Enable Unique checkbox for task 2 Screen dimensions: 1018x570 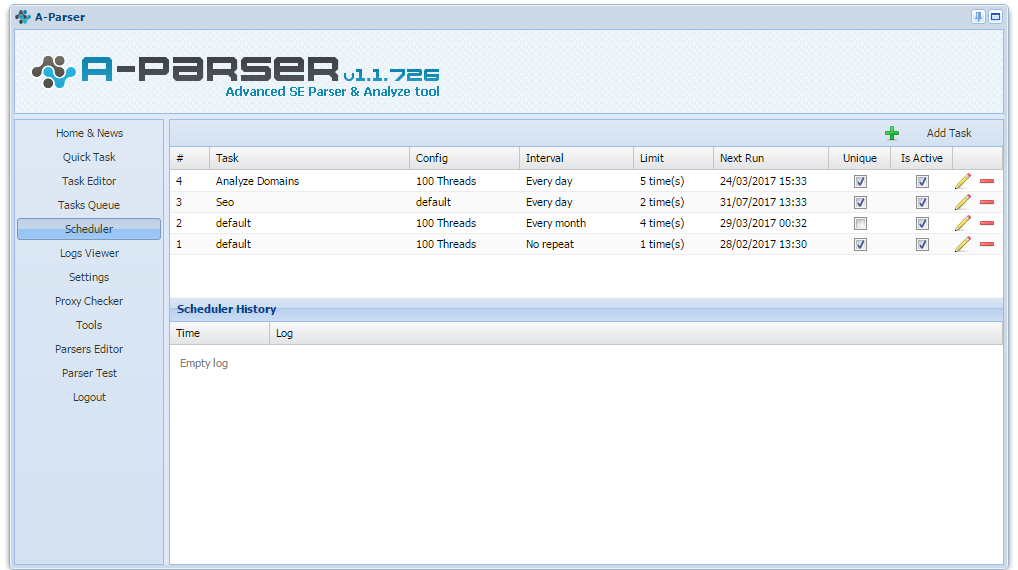click(x=860, y=224)
